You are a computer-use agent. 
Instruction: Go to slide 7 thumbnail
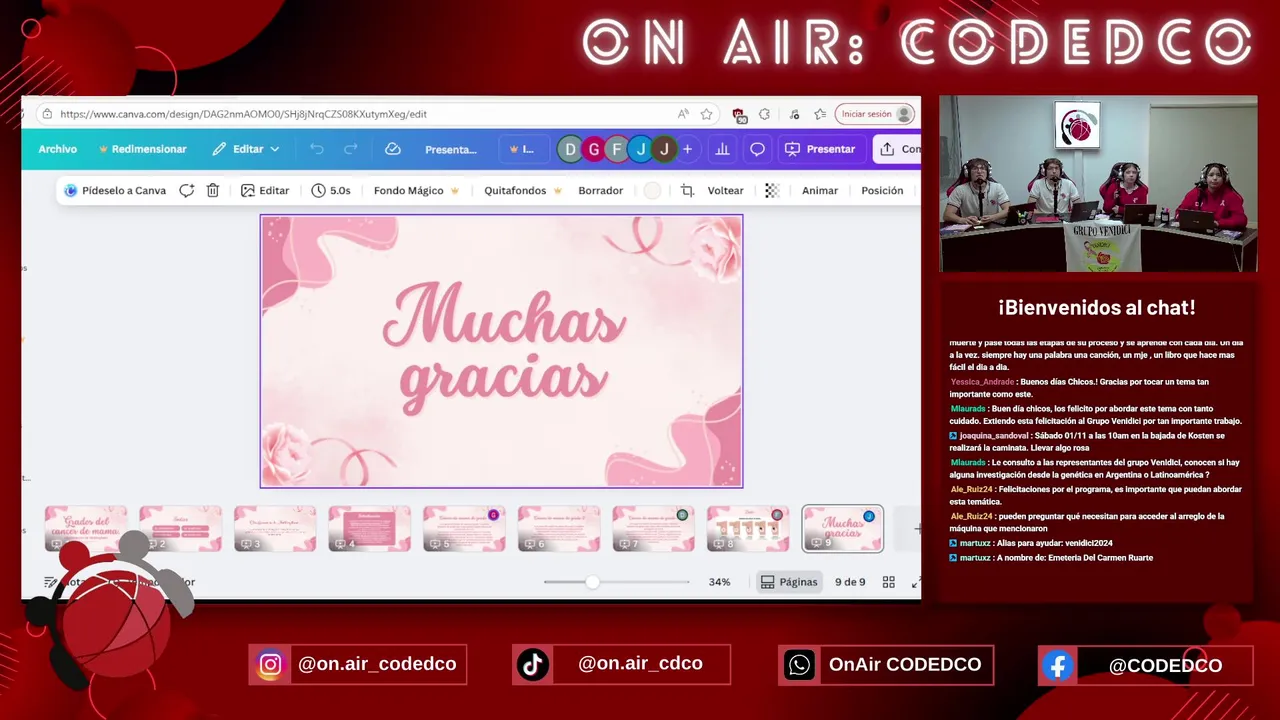(653, 528)
